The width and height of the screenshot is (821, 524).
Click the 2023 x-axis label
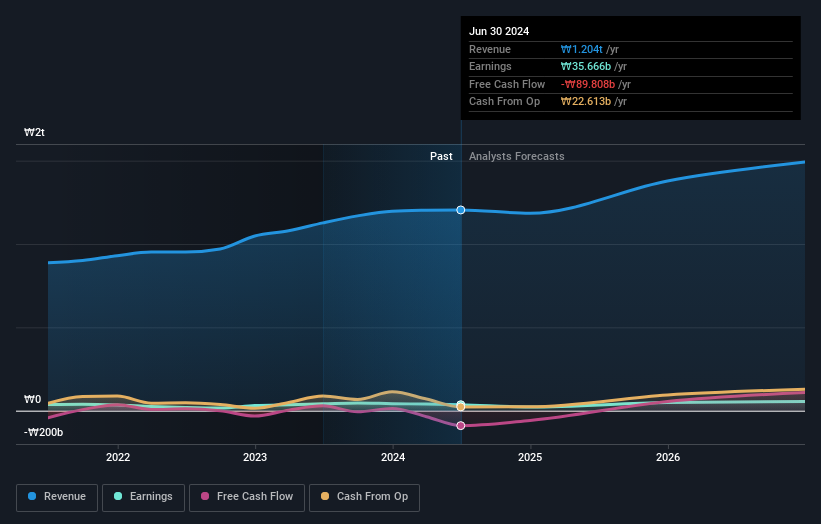(255, 457)
